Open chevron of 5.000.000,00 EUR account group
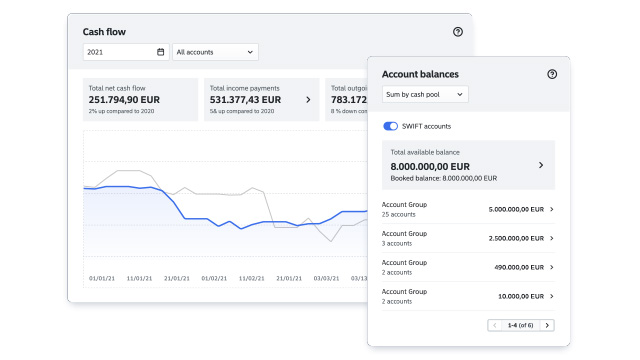 coord(552,209)
